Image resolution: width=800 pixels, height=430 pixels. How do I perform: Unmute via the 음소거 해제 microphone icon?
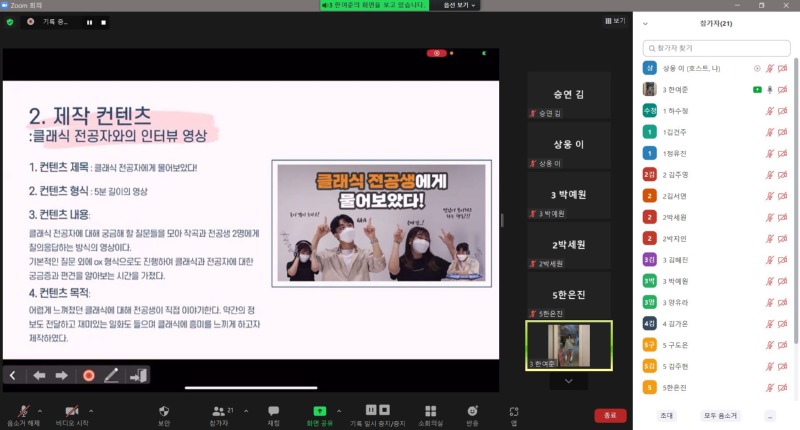click(23, 411)
